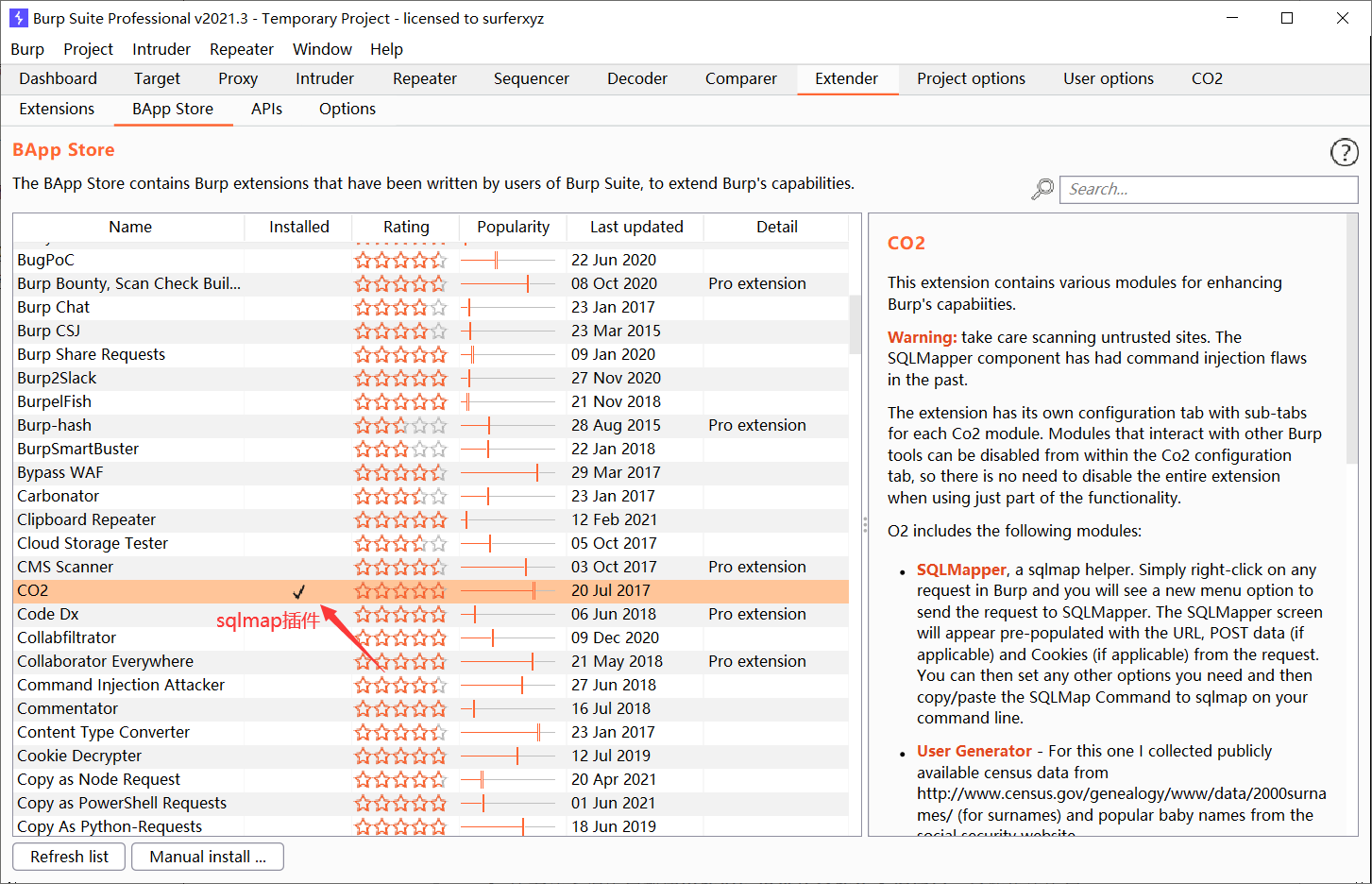Viewport: 1372px width, 884px height.
Task: Click the CO2 description panel scrollbar
Action: click(1351, 339)
